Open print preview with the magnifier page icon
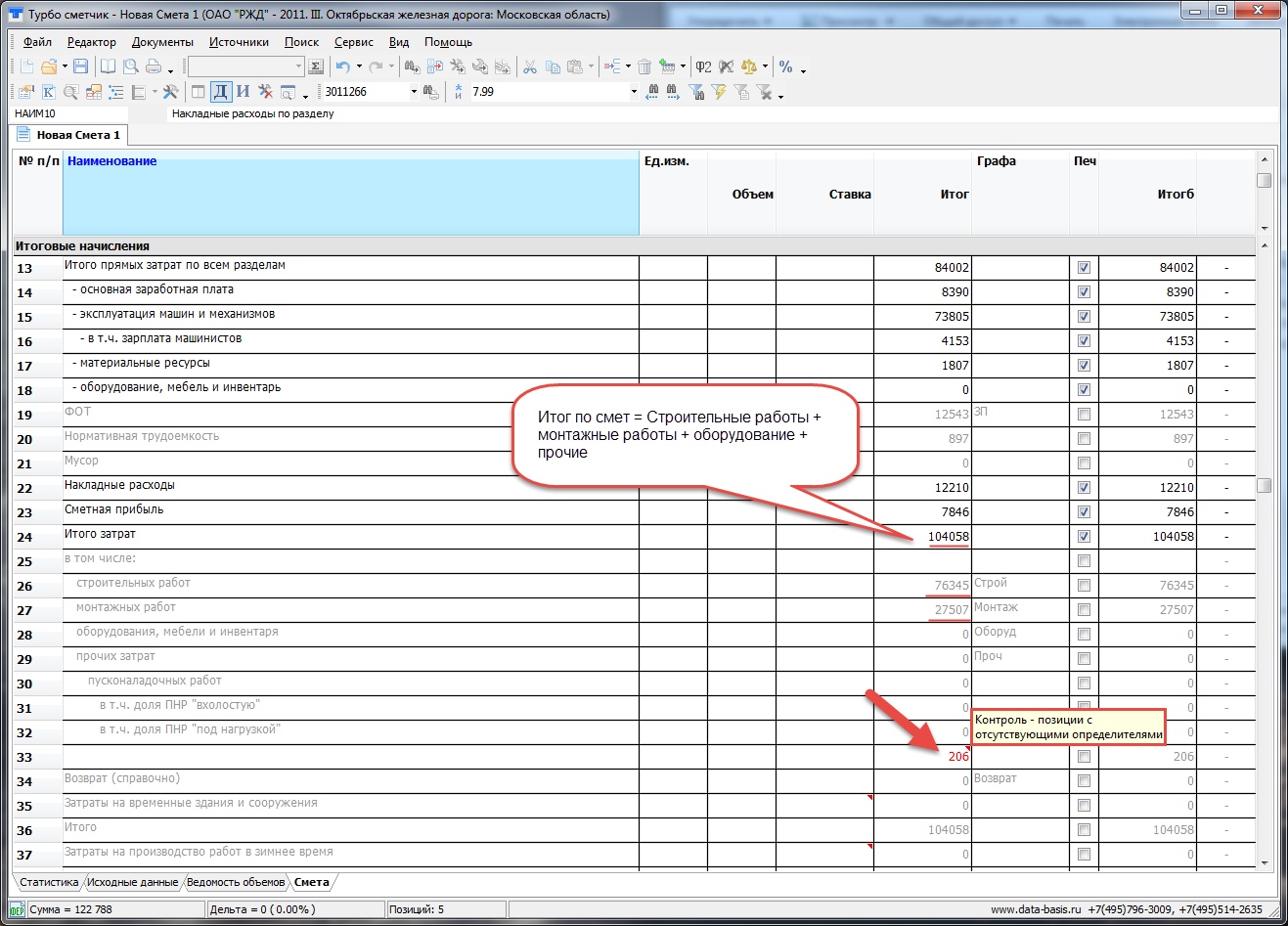Screen dimensions: 1288x926 (130, 66)
